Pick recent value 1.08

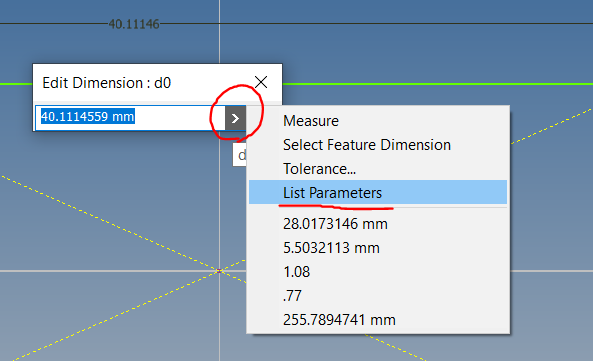tap(377, 272)
